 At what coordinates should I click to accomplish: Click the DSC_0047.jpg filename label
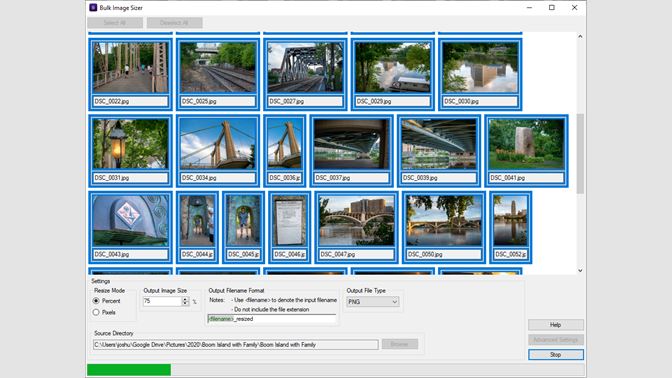point(357,255)
